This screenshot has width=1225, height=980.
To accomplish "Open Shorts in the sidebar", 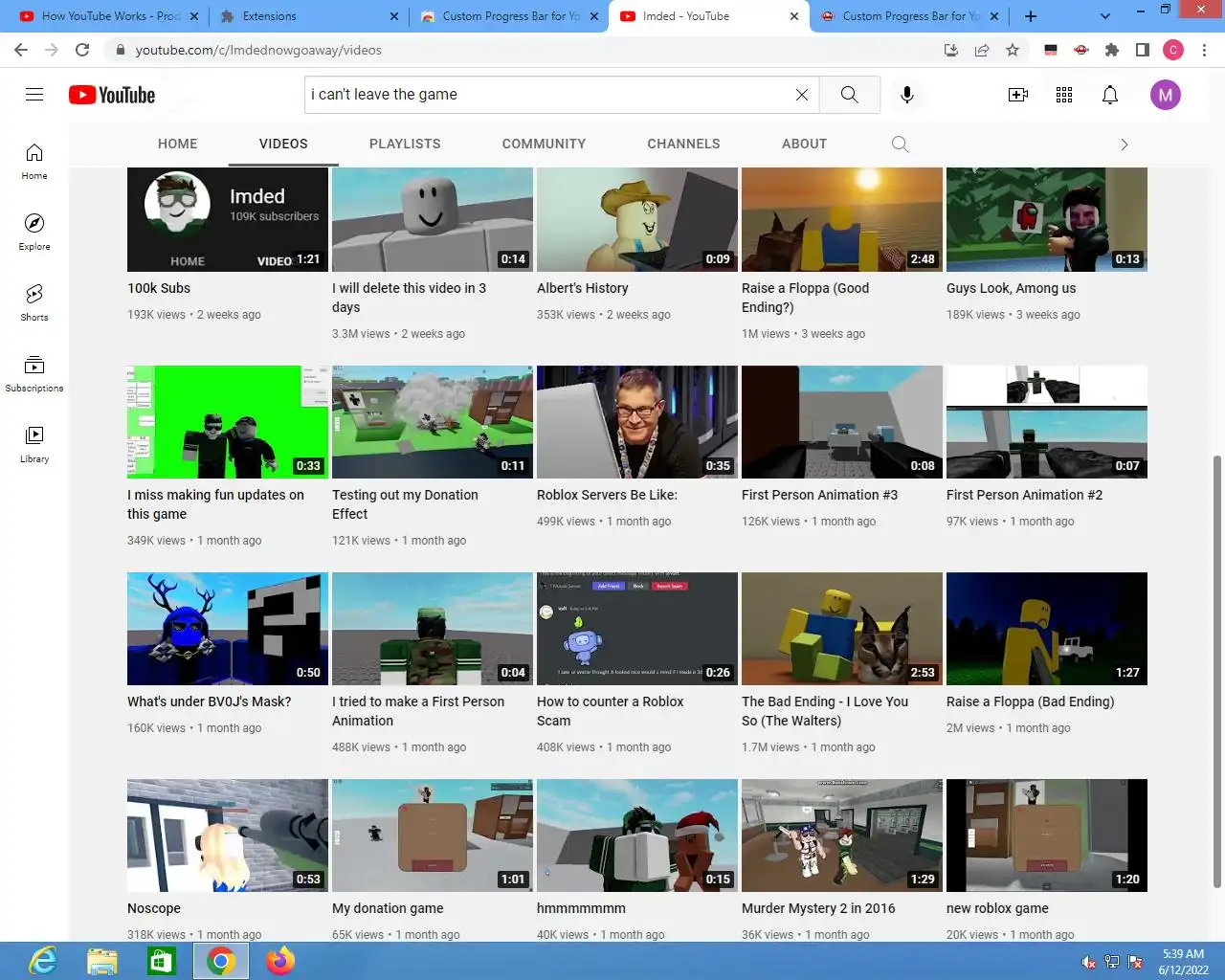I will (x=34, y=303).
